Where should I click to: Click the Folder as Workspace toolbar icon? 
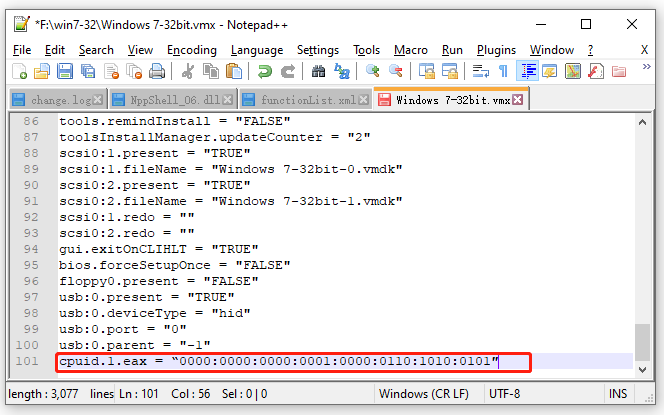pyautogui.click(x=619, y=71)
